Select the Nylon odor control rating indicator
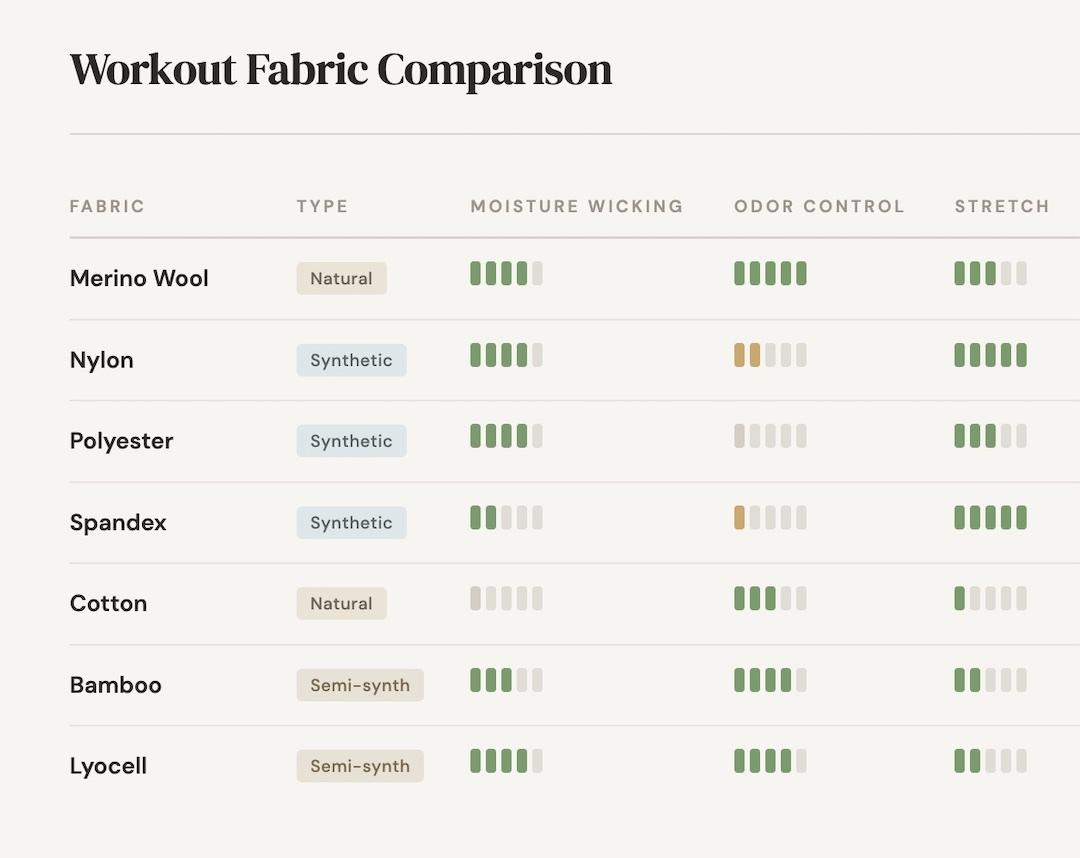Screen dimensions: 1080x858 770,355
